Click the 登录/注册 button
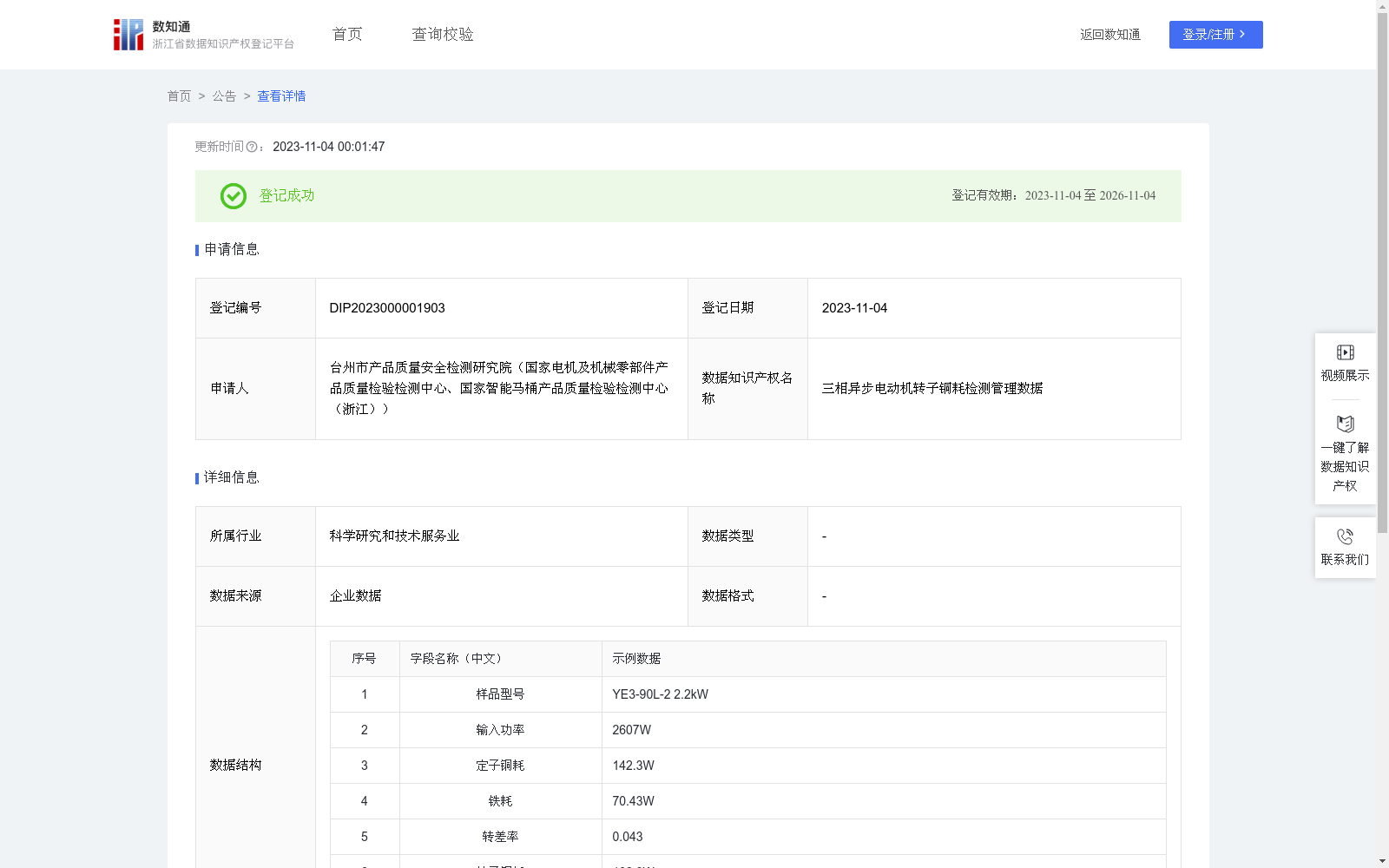The image size is (1389, 868). point(1215,35)
